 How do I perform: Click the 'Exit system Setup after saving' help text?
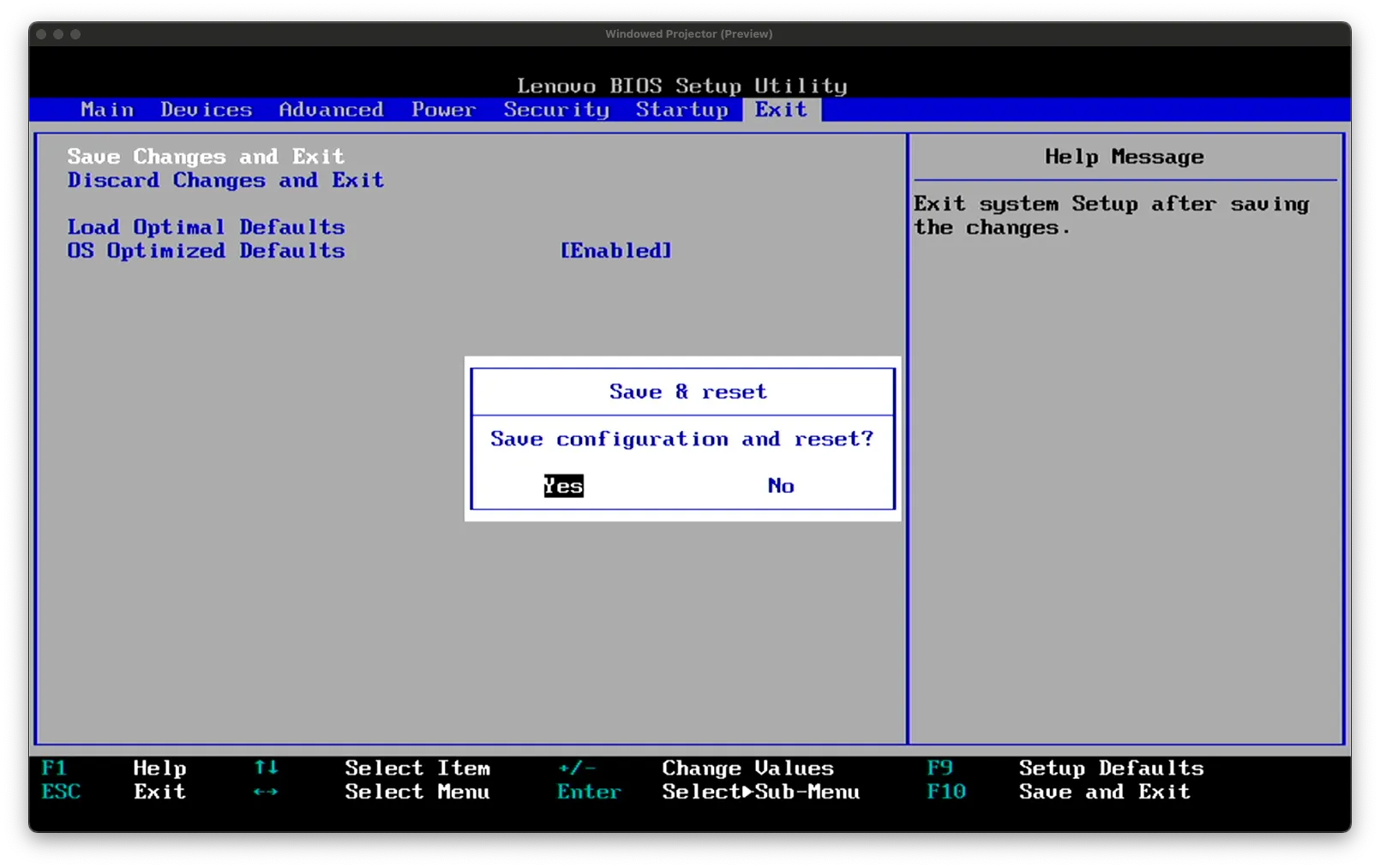[x=1112, y=216]
